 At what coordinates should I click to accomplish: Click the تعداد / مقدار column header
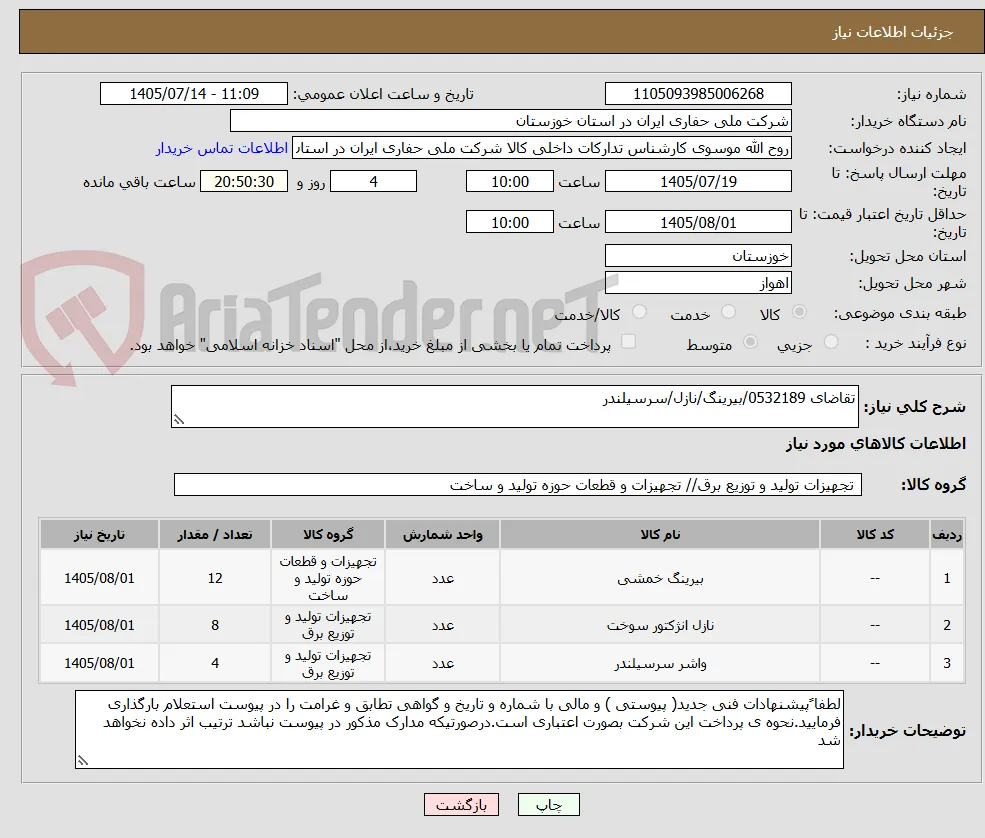[215, 535]
